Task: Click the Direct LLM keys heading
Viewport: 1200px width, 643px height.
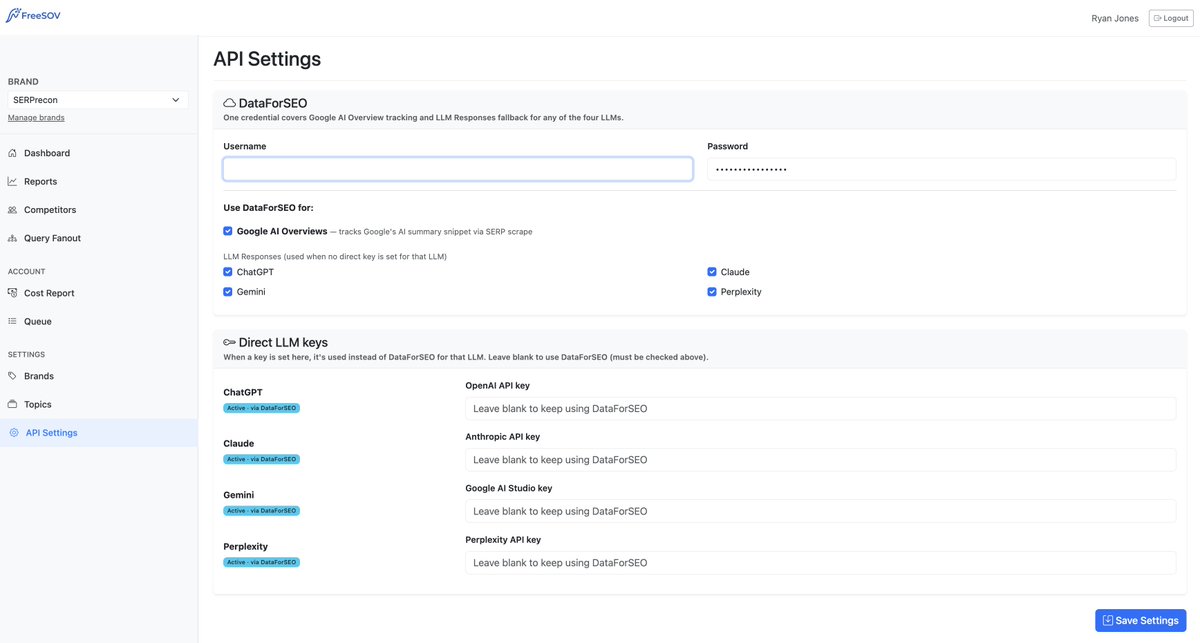Action: tap(283, 342)
